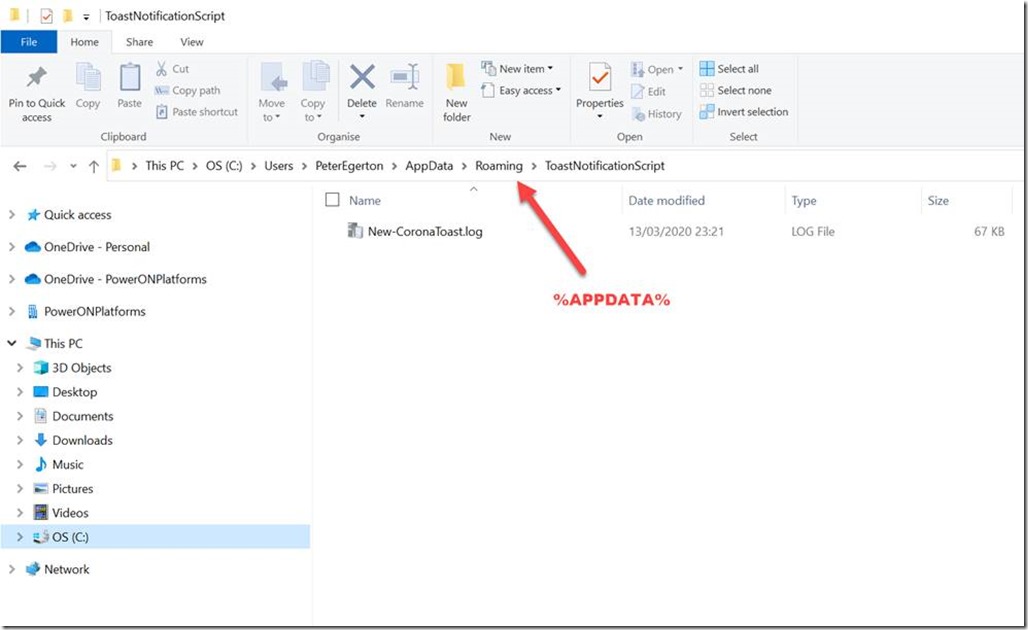Click the Roaming segment in address bar
Screen dimensions: 1028x630
point(498,166)
